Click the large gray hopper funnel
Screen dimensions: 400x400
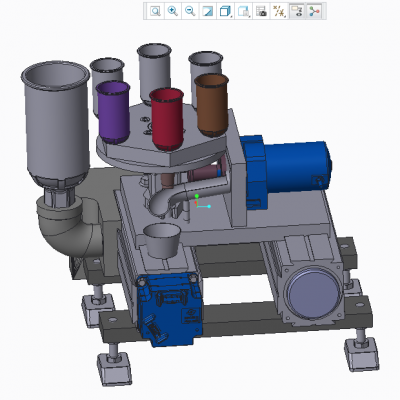[x=55, y=123]
